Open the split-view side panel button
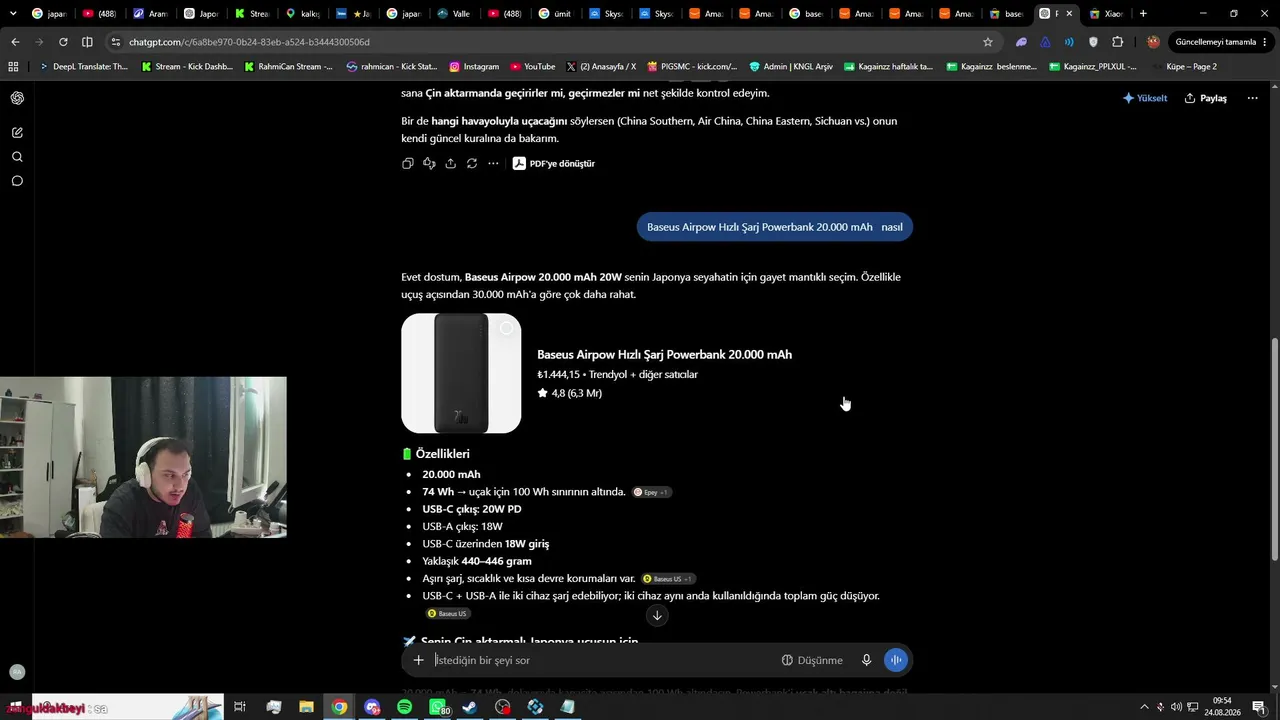The height and width of the screenshot is (720, 1280). coord(87,42)
